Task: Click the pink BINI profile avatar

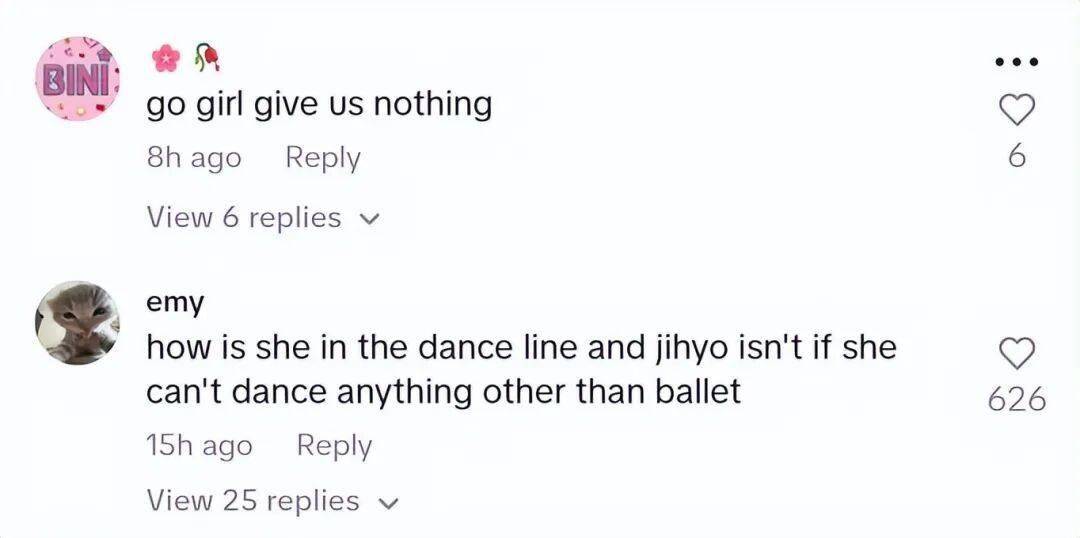Action: point(78,78)
